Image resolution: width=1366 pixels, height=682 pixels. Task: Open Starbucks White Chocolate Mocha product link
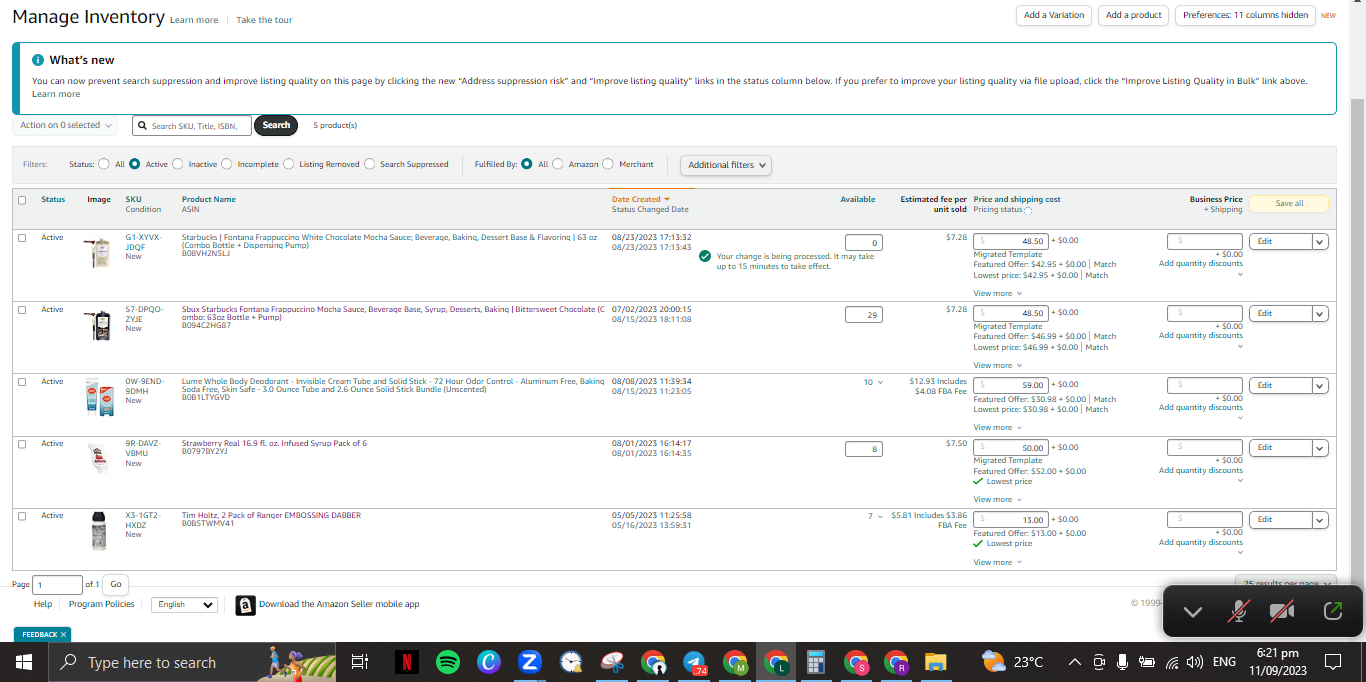point(390,241)
